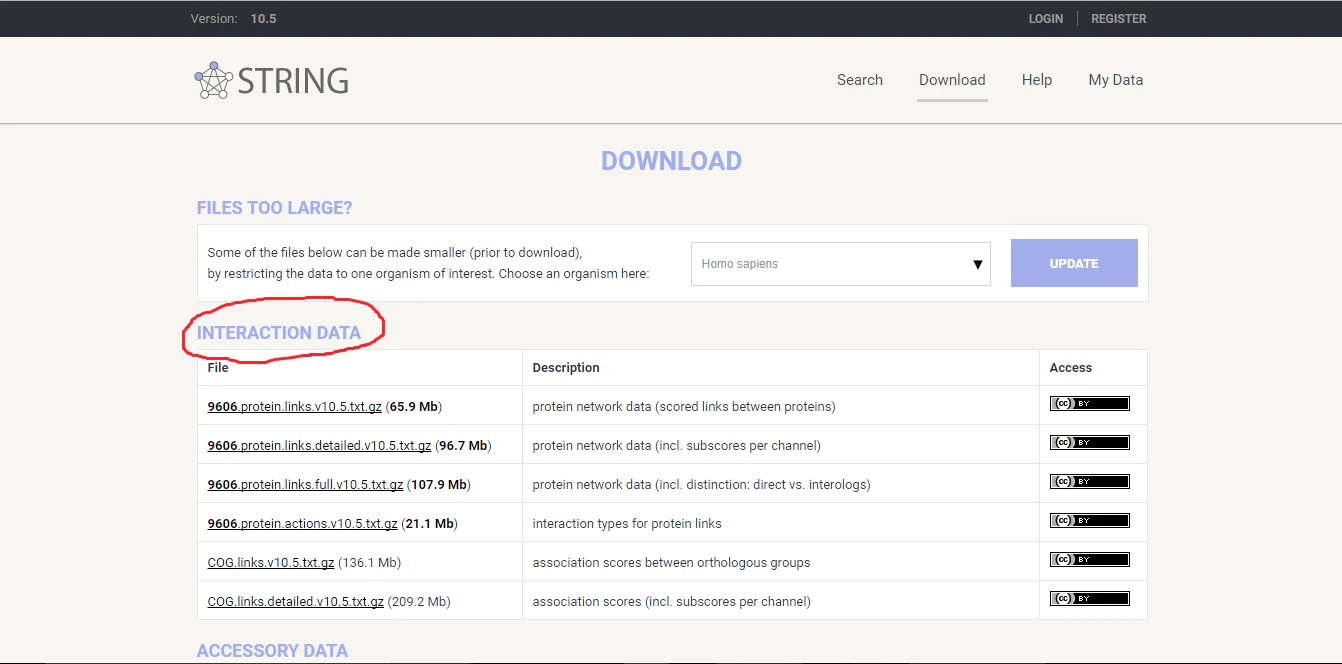1342x664 pixels.
Task: Click the REGISTER link
Action: (1119, 19)
